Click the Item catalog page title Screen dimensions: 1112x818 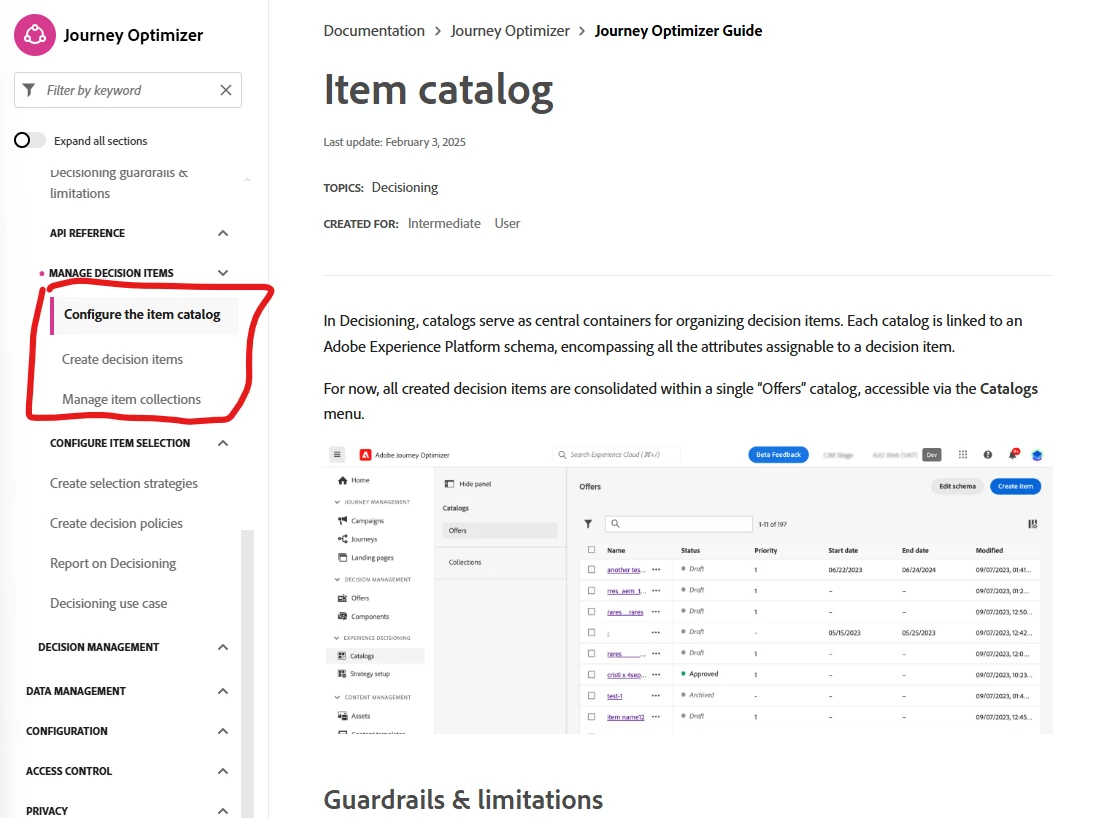point(438,90)
